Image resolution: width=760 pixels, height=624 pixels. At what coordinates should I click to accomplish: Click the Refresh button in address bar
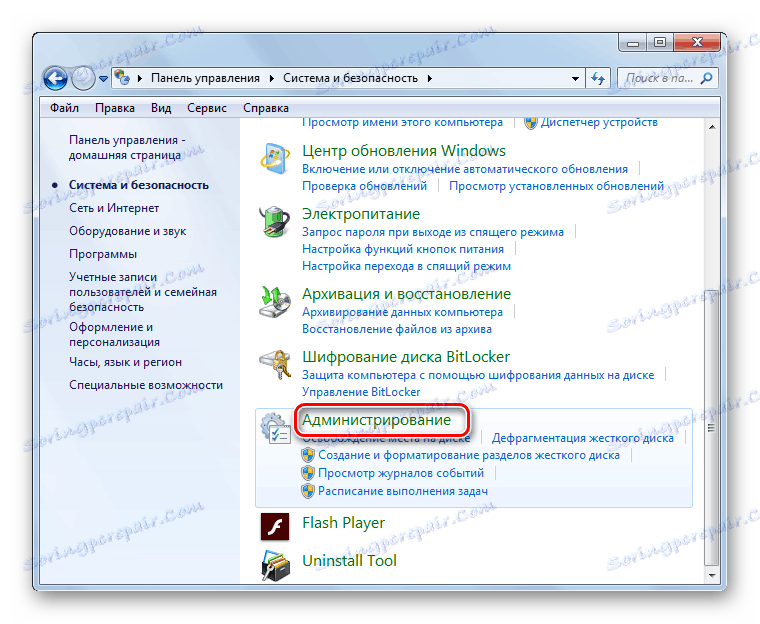click(598, 78)
